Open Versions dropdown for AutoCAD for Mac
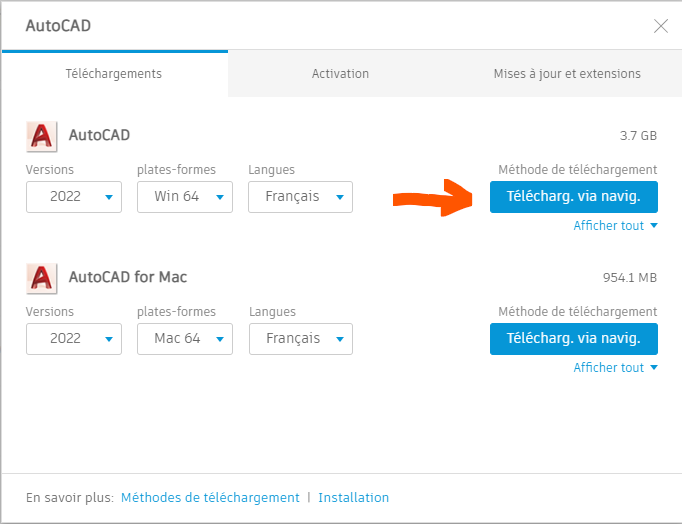The image size is (682, 524). pyautogui.click(x=74, y=339)
